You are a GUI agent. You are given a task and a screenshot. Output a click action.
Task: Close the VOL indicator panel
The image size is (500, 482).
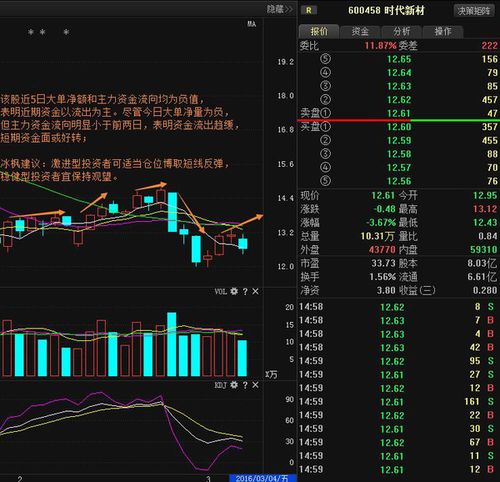click(255, 292)
